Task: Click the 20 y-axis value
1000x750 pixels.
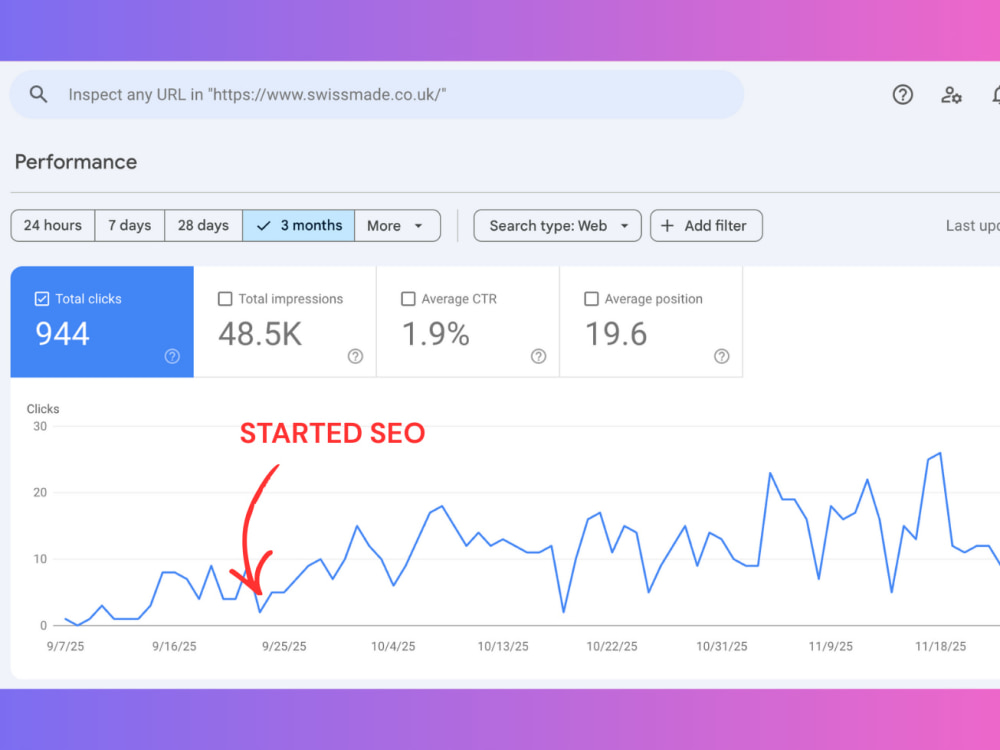Action: point(40,492)
